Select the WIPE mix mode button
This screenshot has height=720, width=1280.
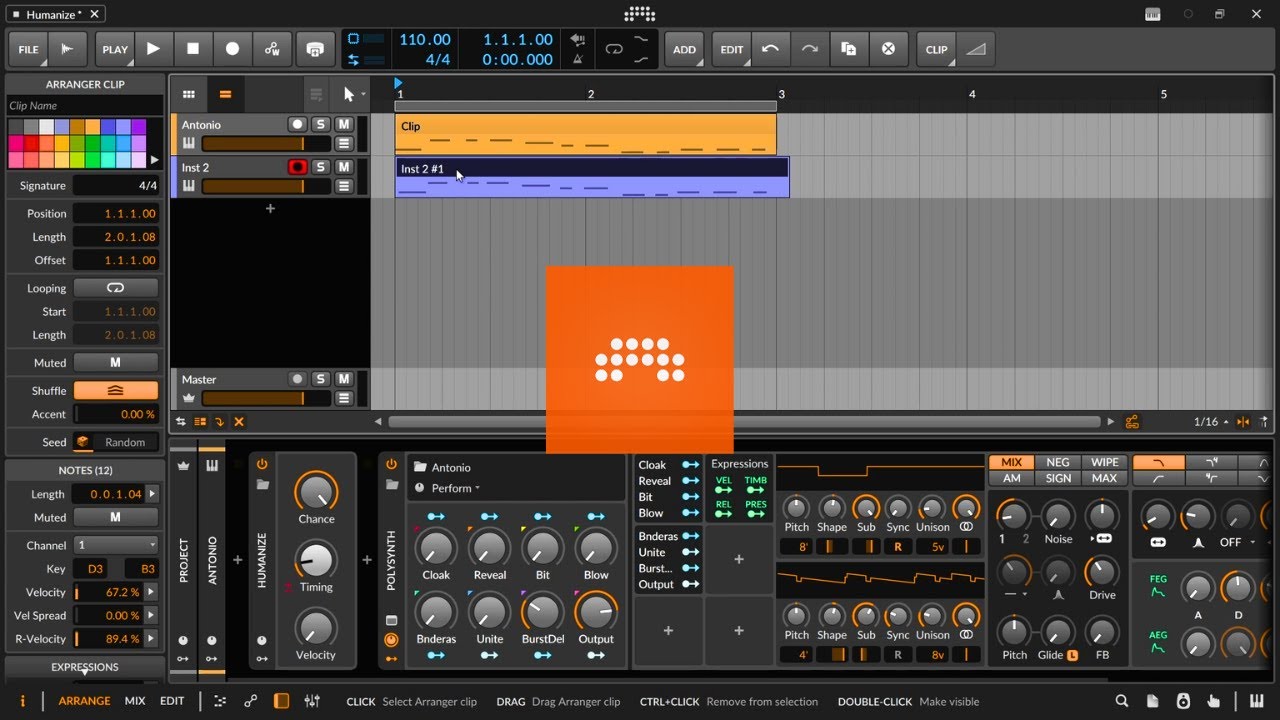coord(1105,462)
